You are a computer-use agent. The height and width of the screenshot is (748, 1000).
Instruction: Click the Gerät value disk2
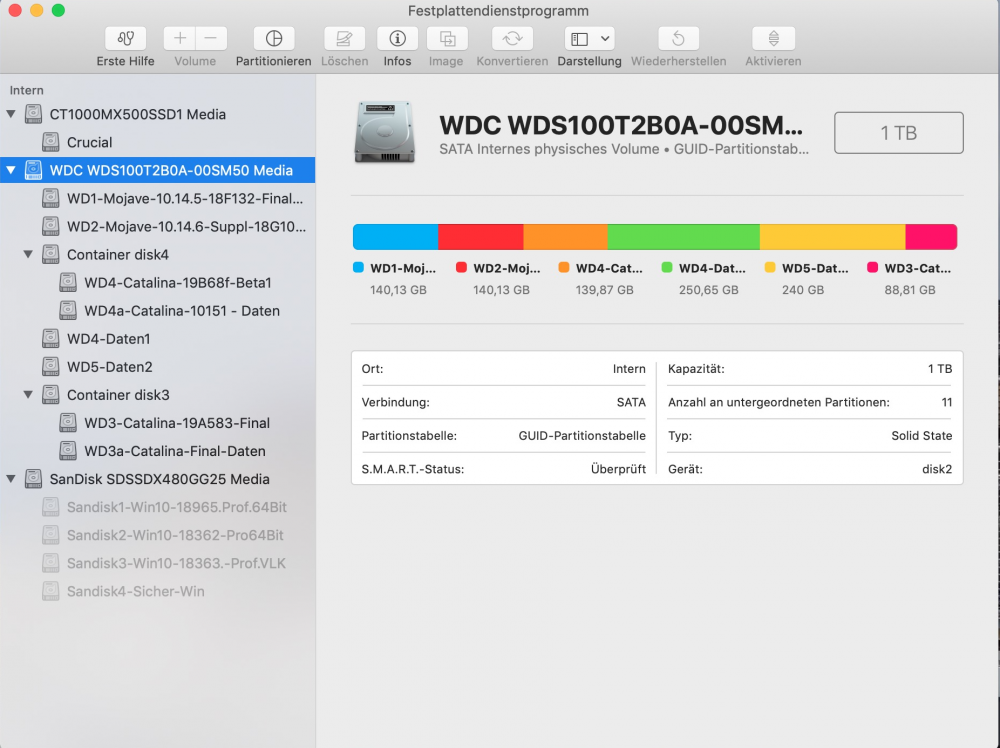(937, 469)
